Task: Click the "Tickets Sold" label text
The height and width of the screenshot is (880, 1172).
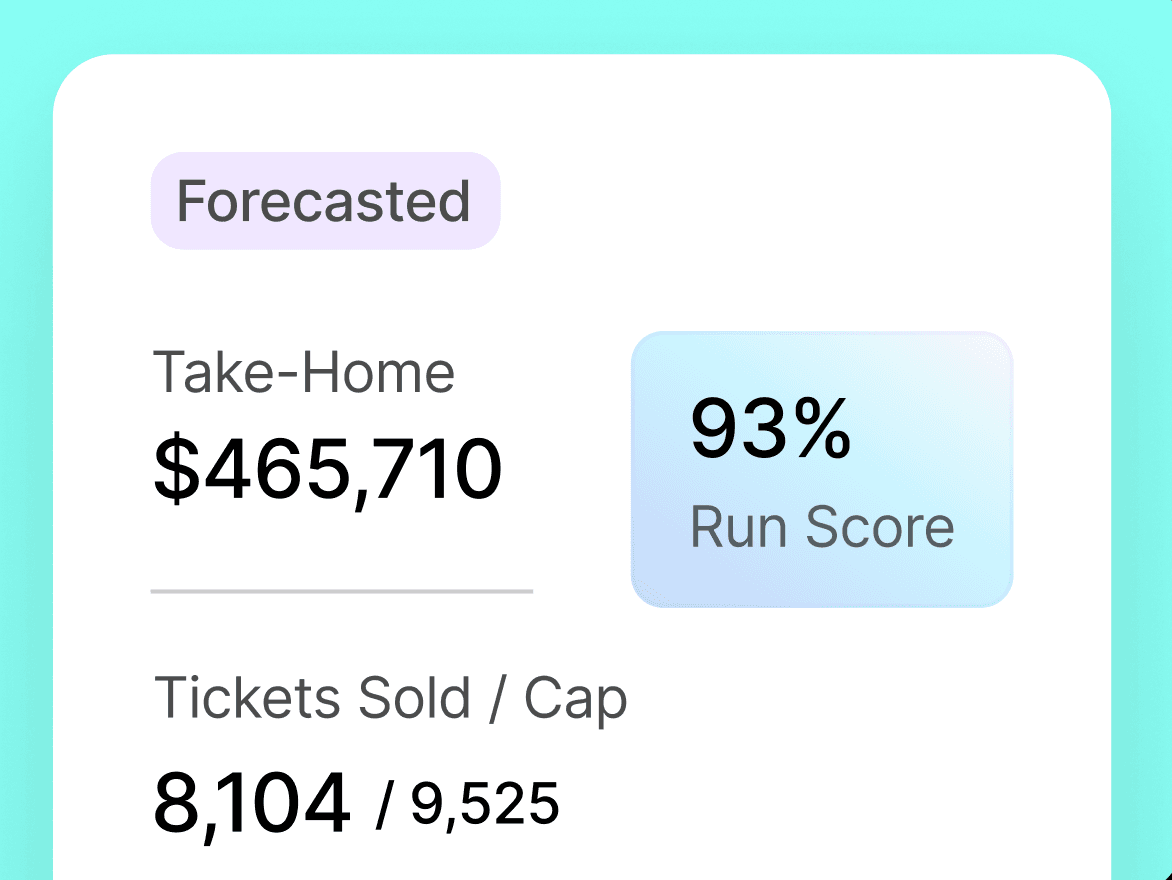Action: 312,697
